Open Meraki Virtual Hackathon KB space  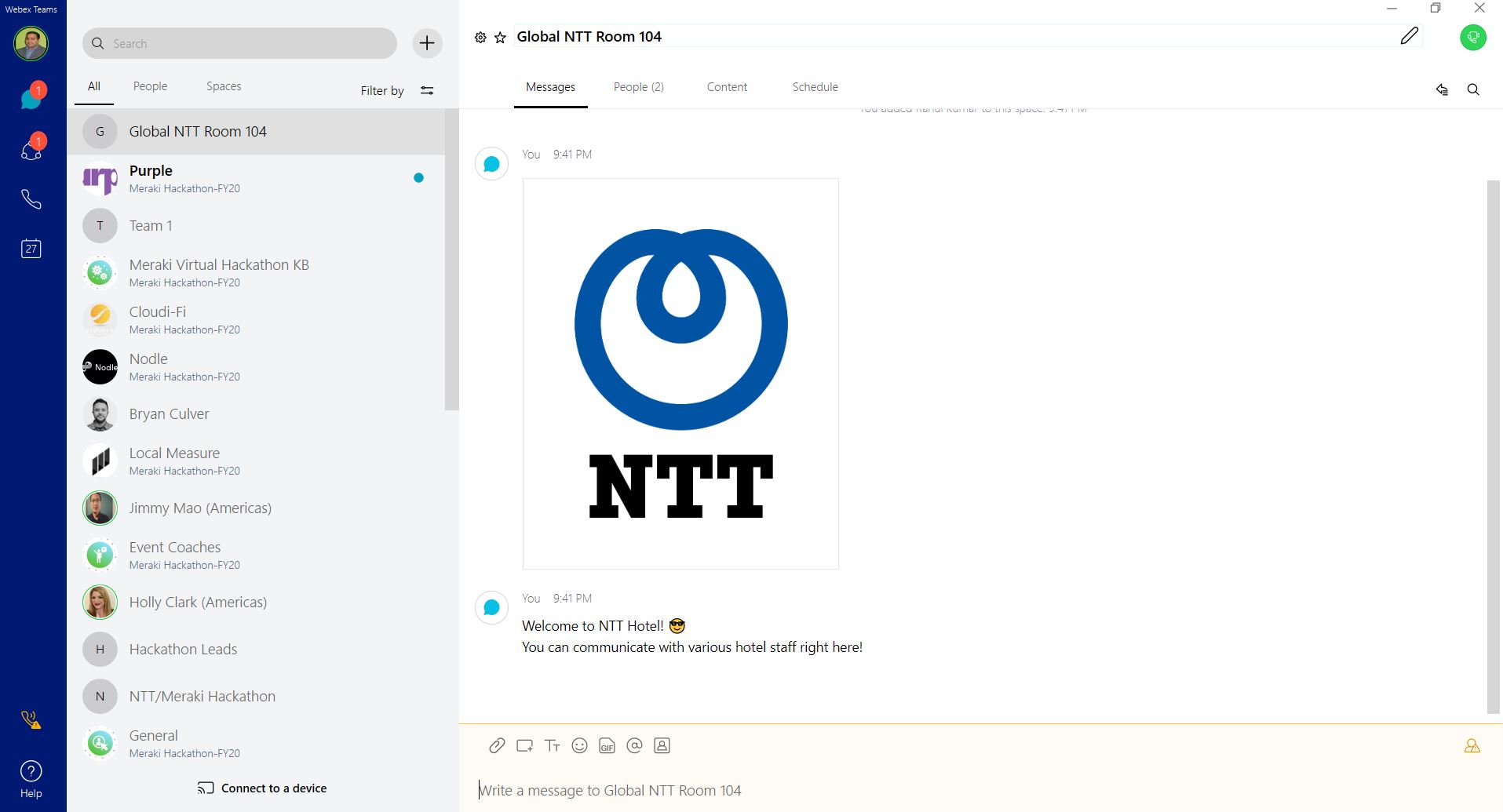point(256,273)
